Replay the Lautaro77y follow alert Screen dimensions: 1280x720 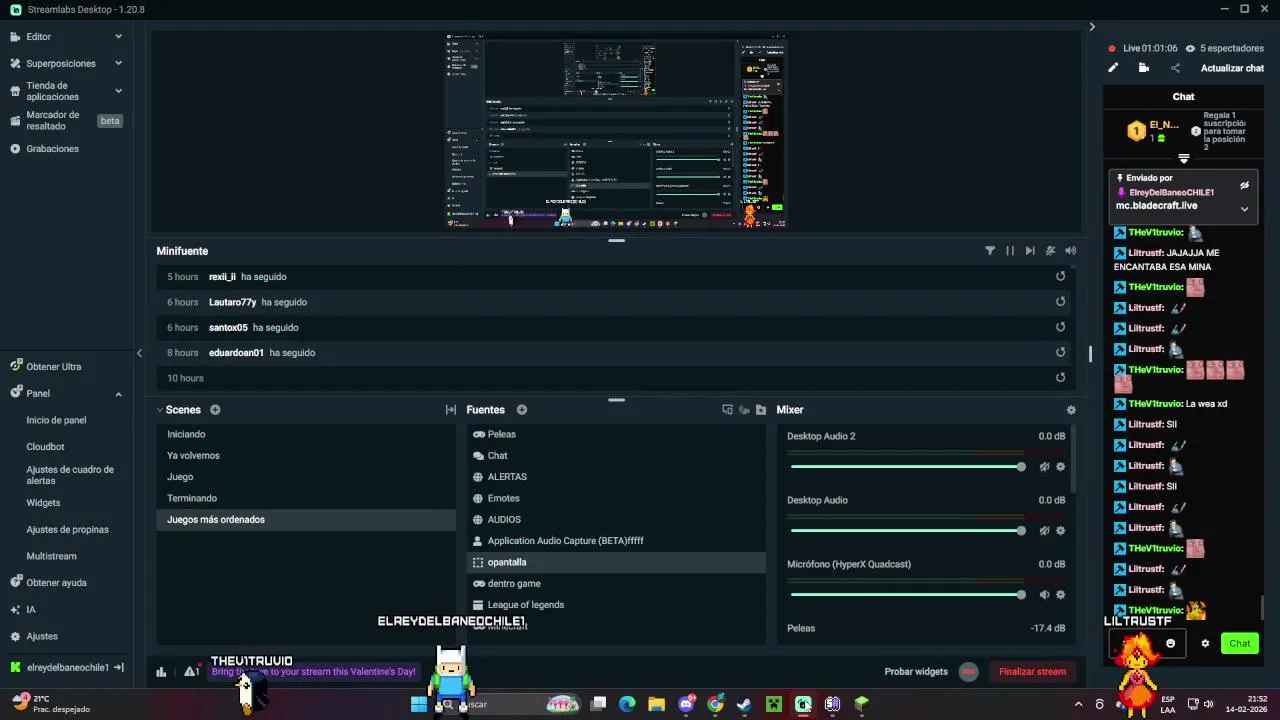tap(1061, 302)
